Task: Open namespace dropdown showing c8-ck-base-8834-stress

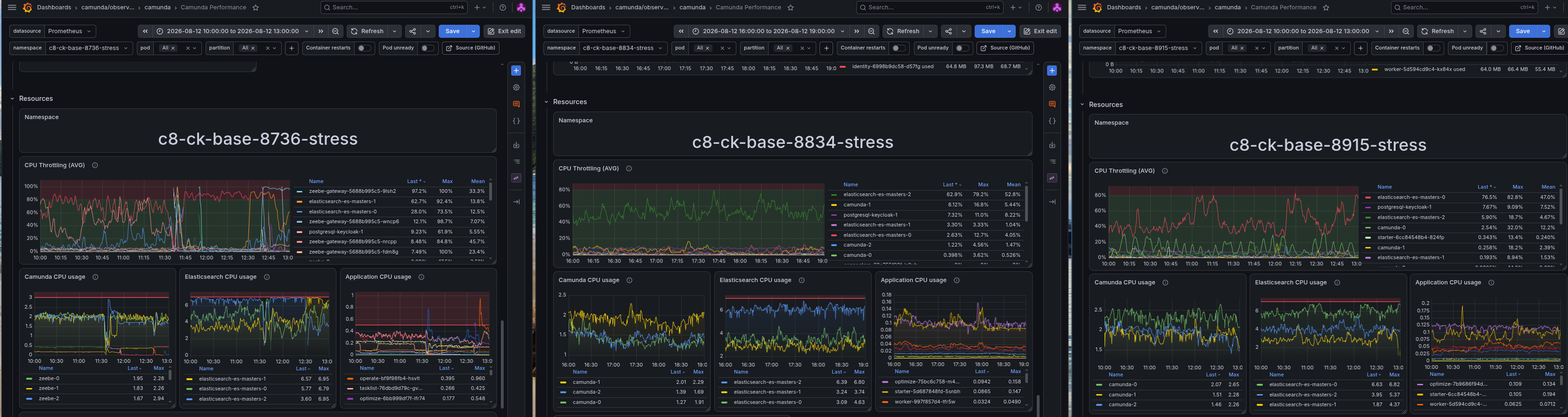Action: click(x=623, y=48)
